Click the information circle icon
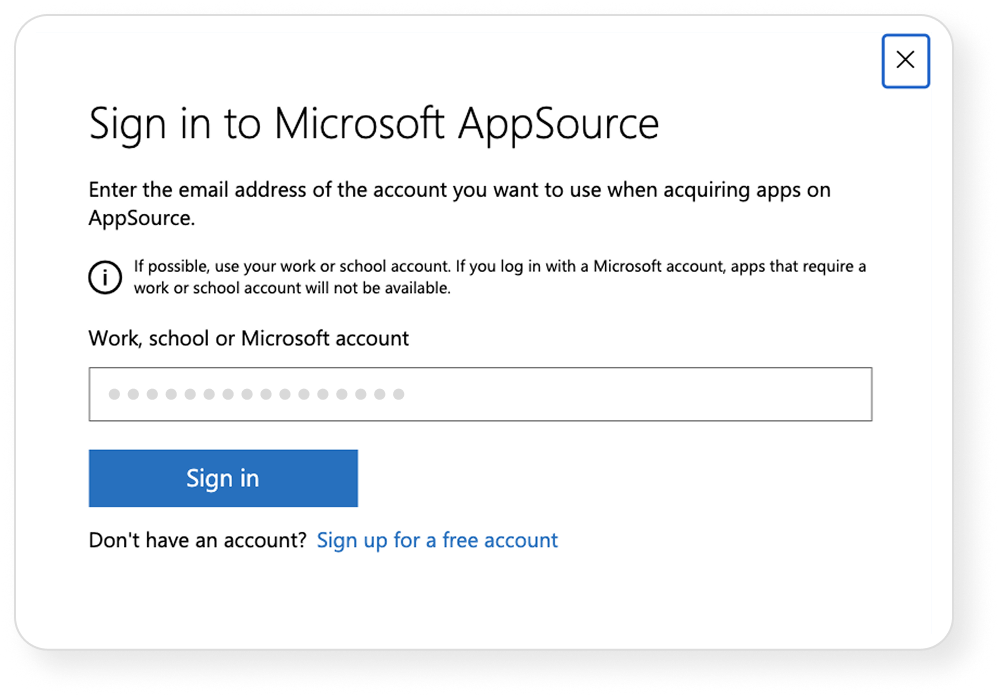The width and height of the screenshot is (1000, 697). tap(105, 277)
